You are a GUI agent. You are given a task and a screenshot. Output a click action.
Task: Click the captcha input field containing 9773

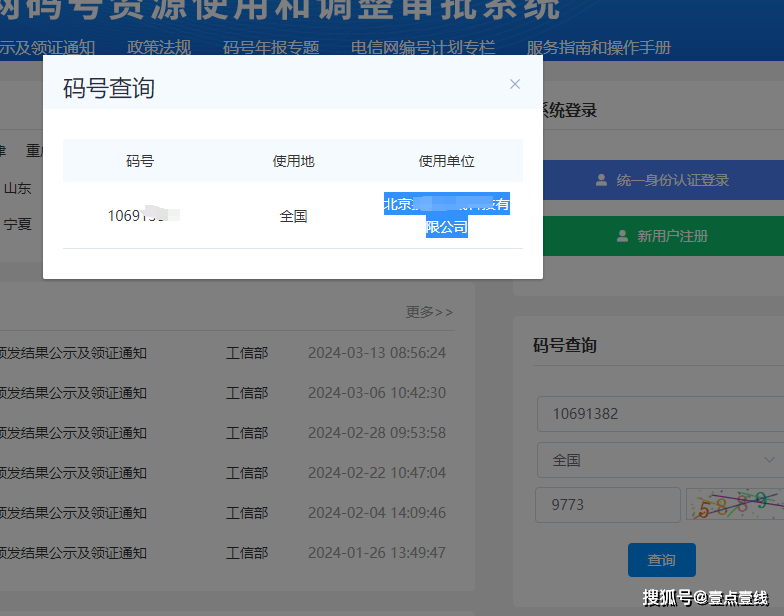point(608,505)
